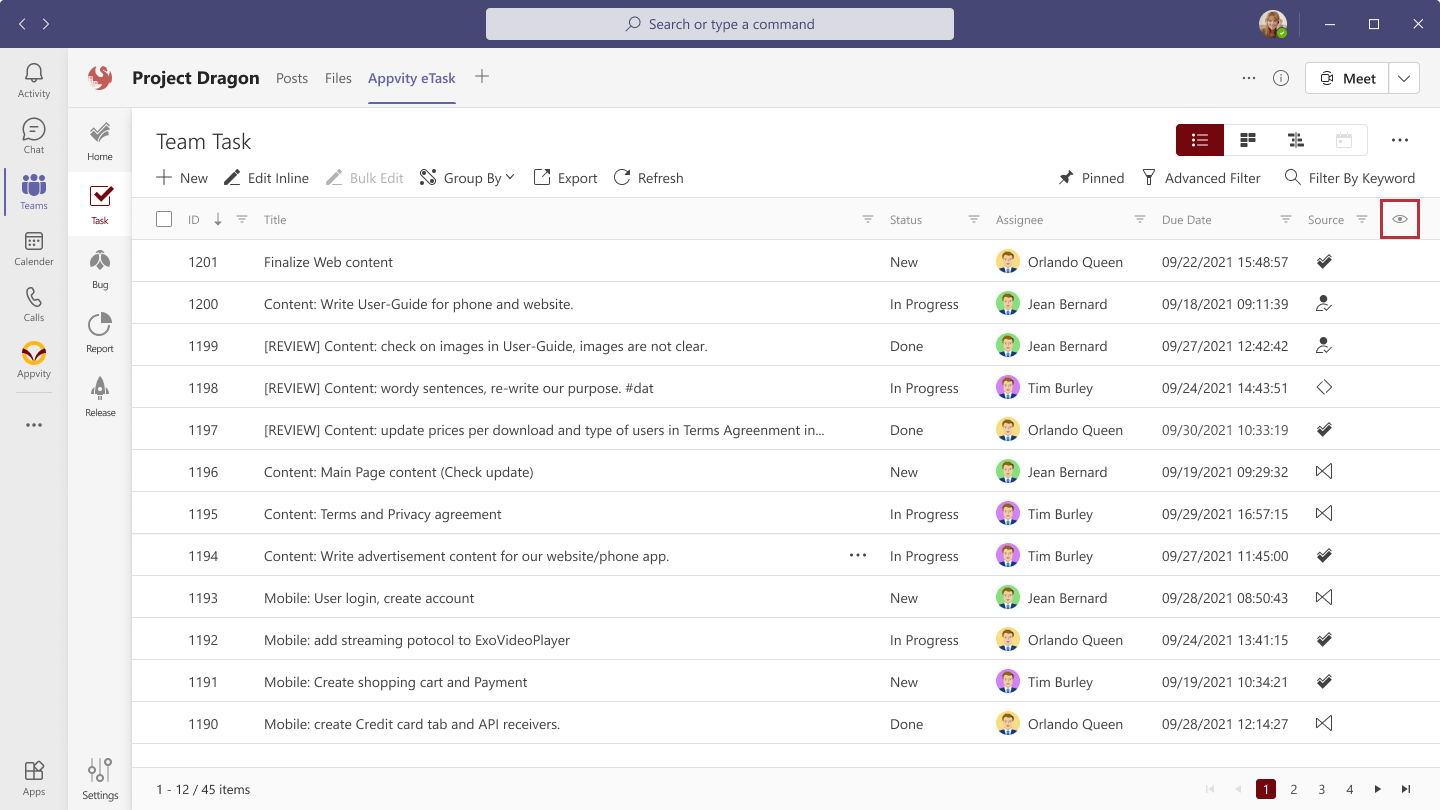
Task: Go to eTask Home in the app sidebar
Action: pos(99,140)
